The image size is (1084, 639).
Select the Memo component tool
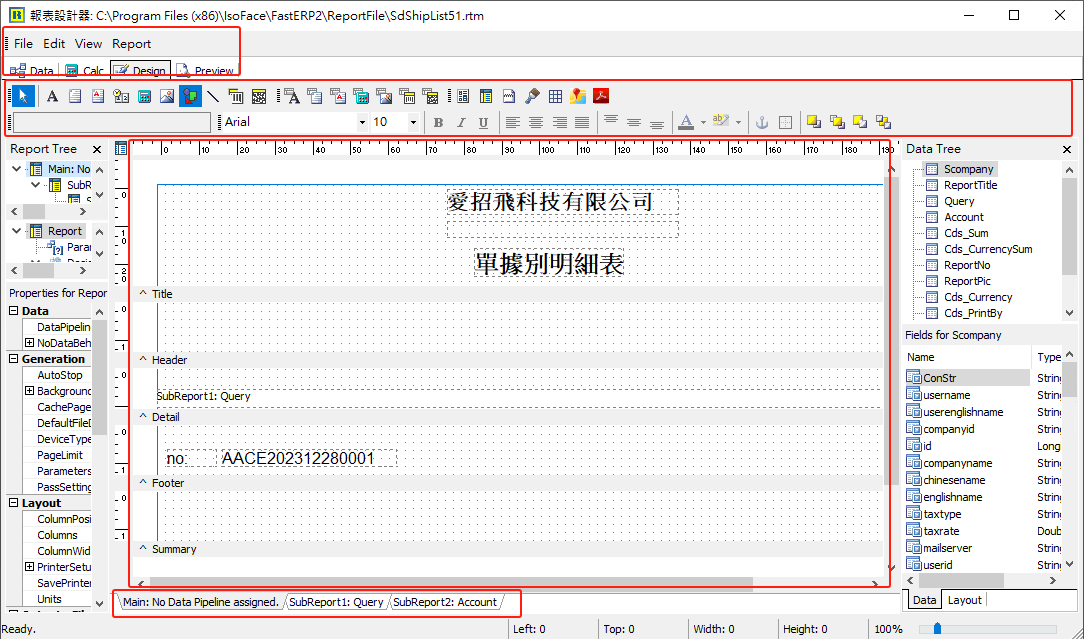[x=75, y=96]
